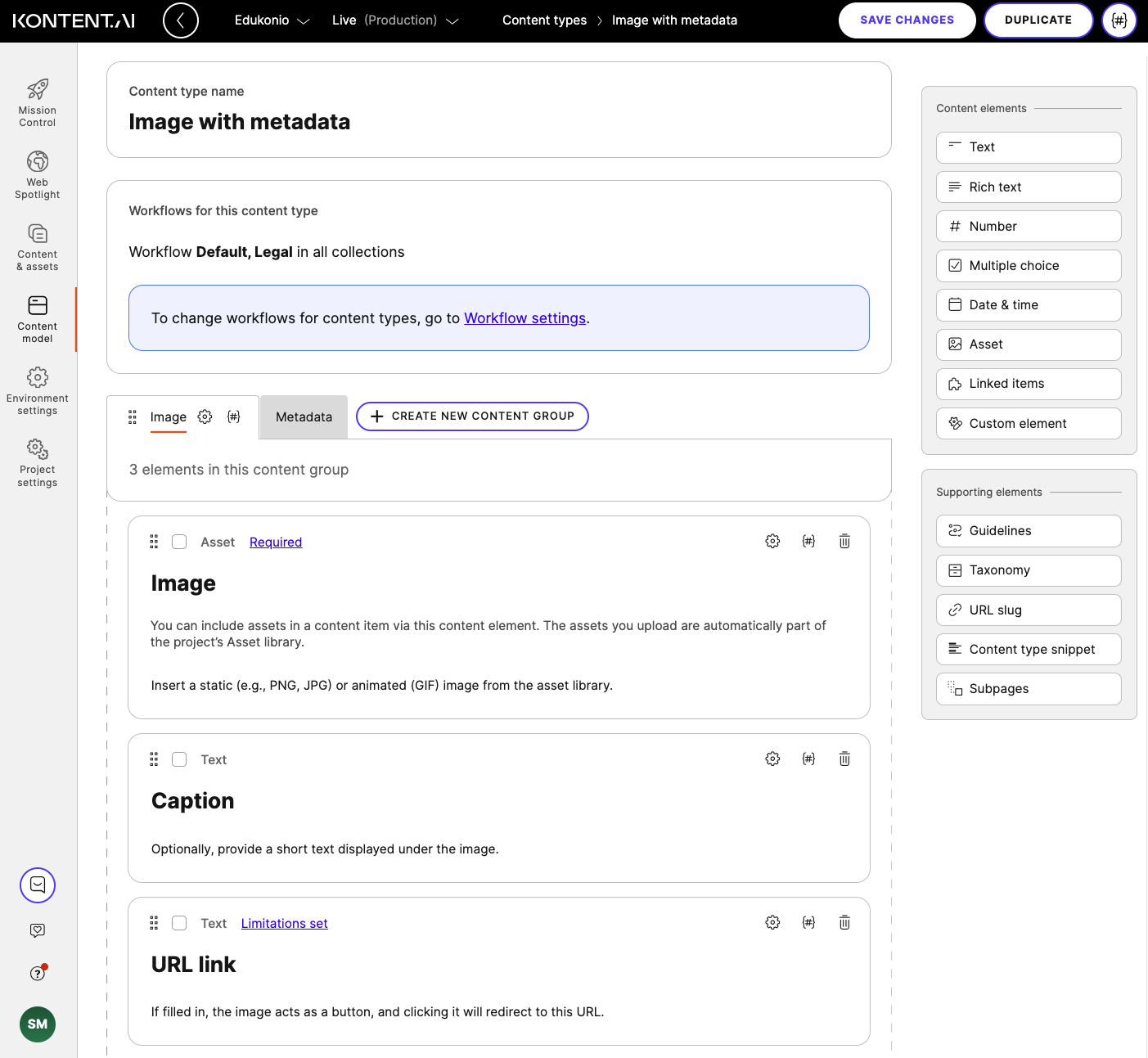Delete the URL link element with trash icon
Image resolution: width=1148 pixels, height=1058 pixels.
click(x=844, y=922)
